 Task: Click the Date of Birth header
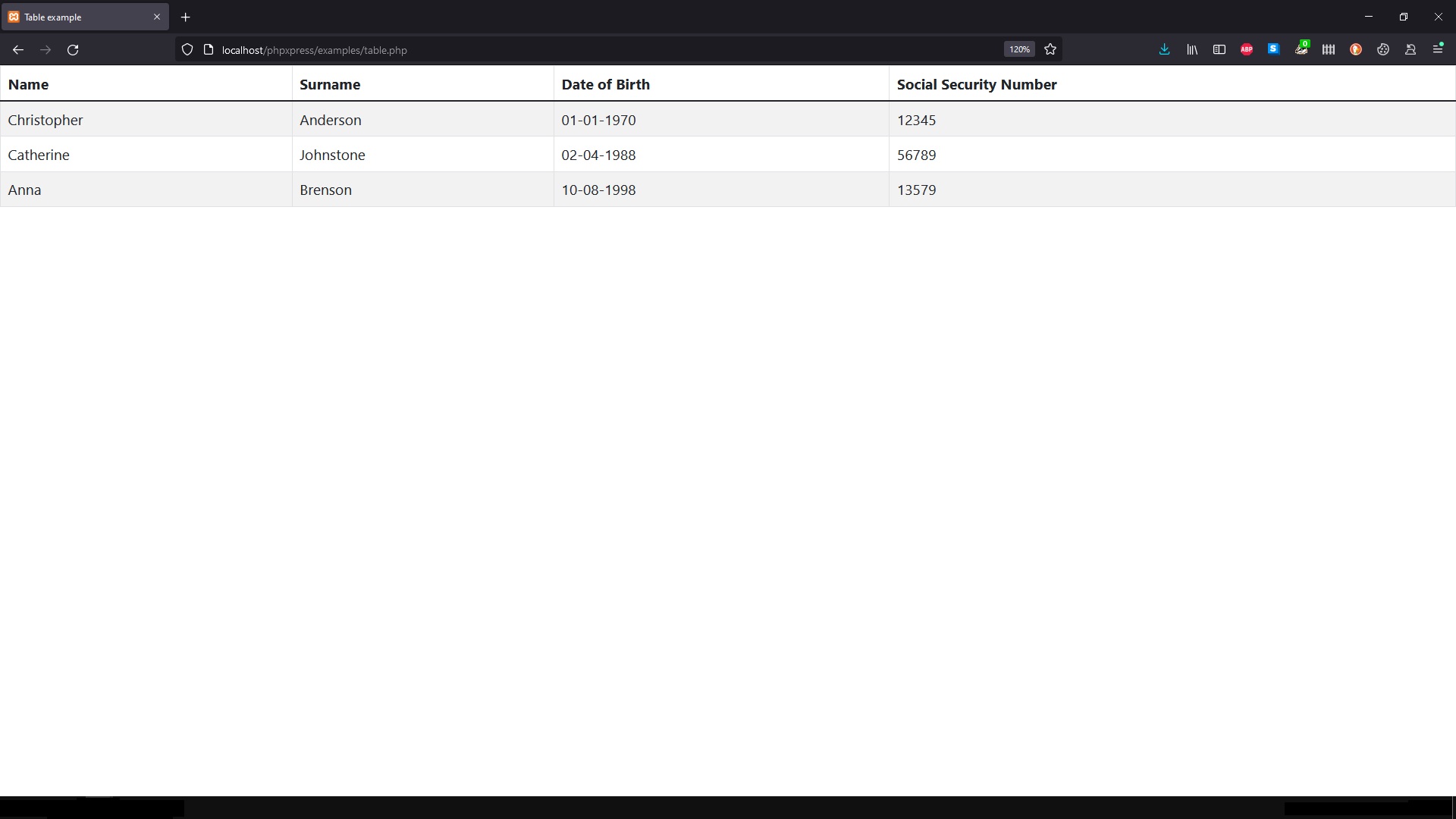pyautogui.click(x=721, y=84)
